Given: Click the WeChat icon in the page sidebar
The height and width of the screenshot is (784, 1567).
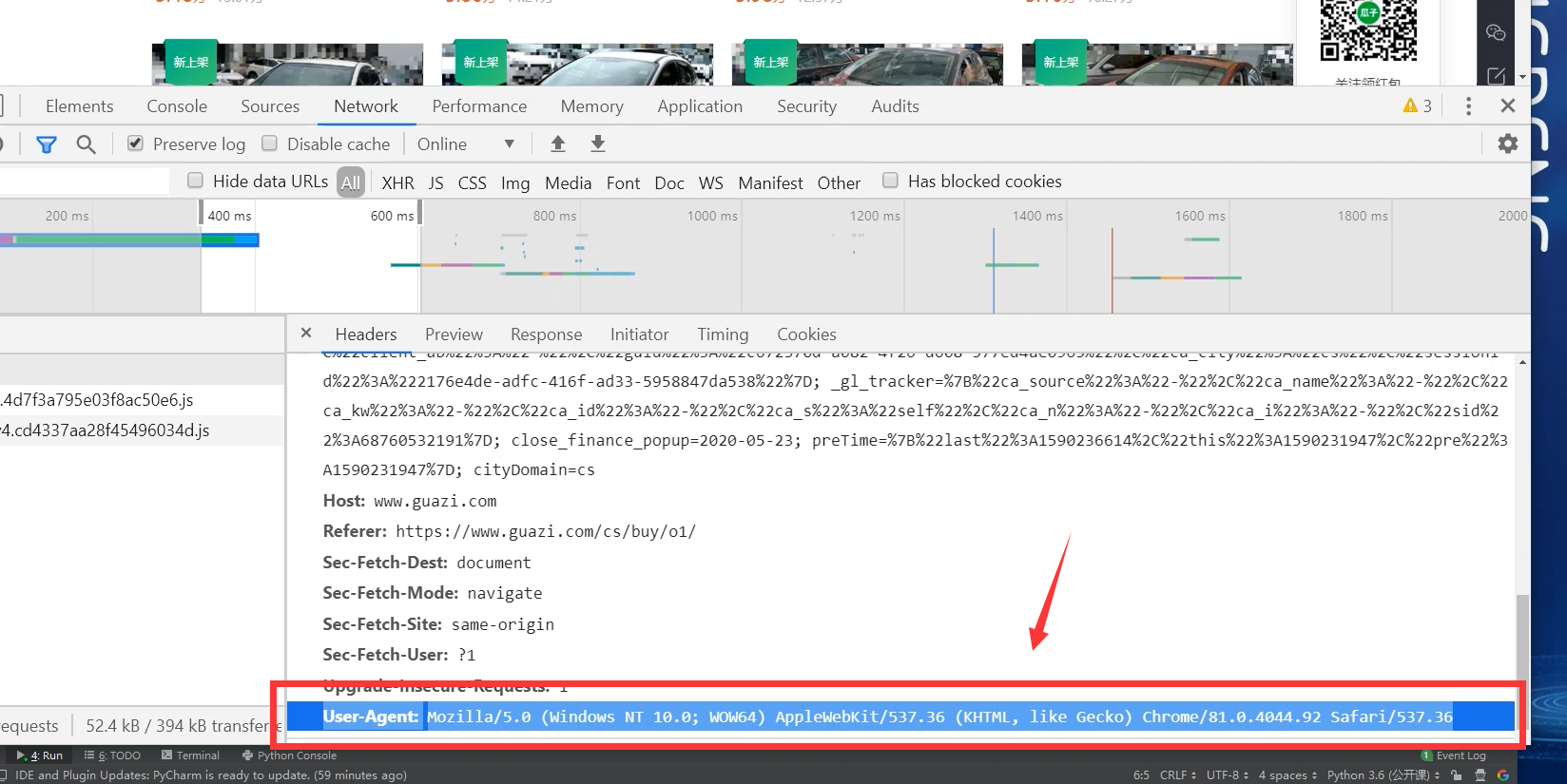Looking at the screenshot, I should click(x=1496, y=32).
